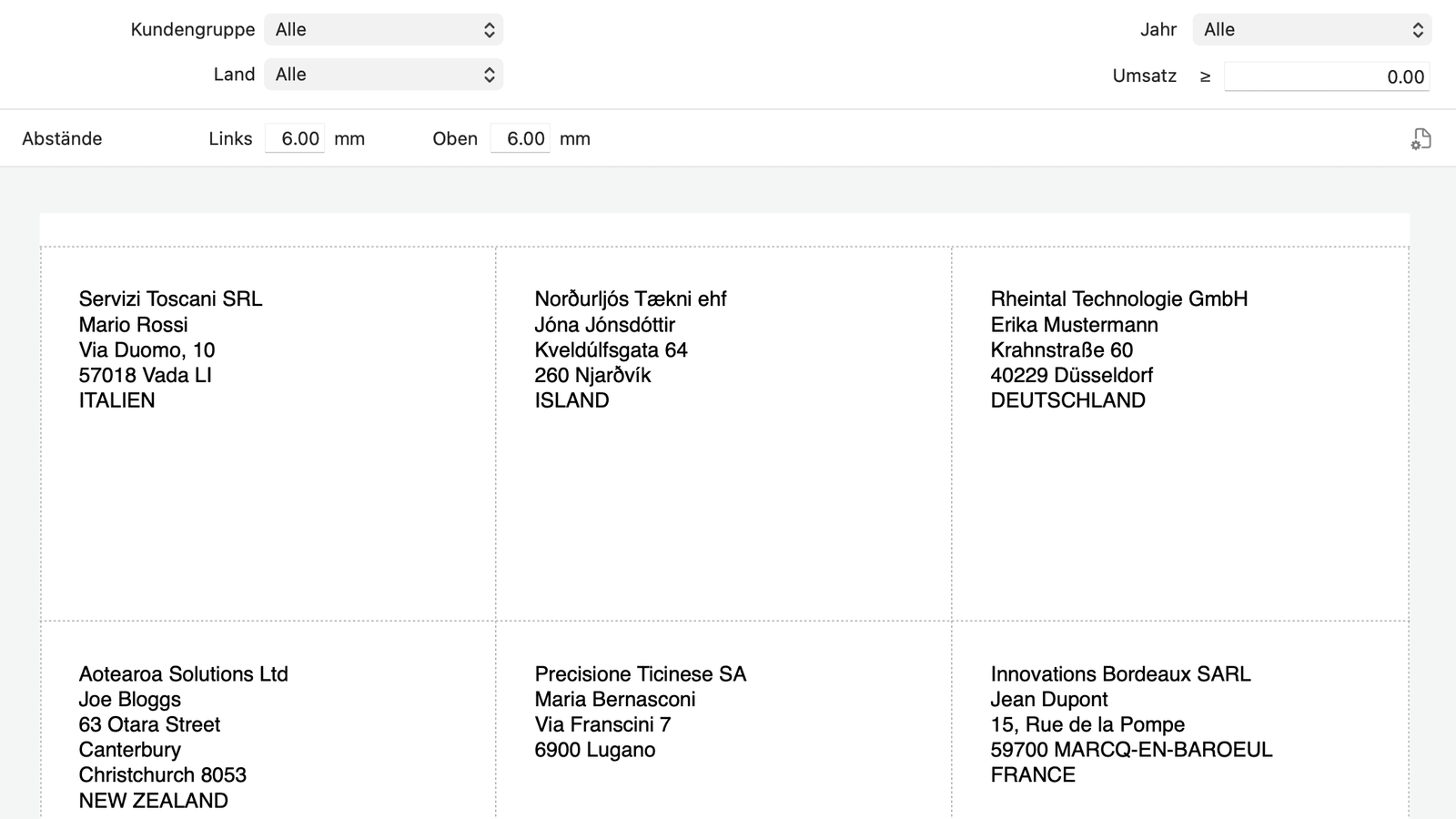Click the Umsatz text label
This screenshot has height=819, width=1456.
pyautogui.click(x=1144, y=76)
